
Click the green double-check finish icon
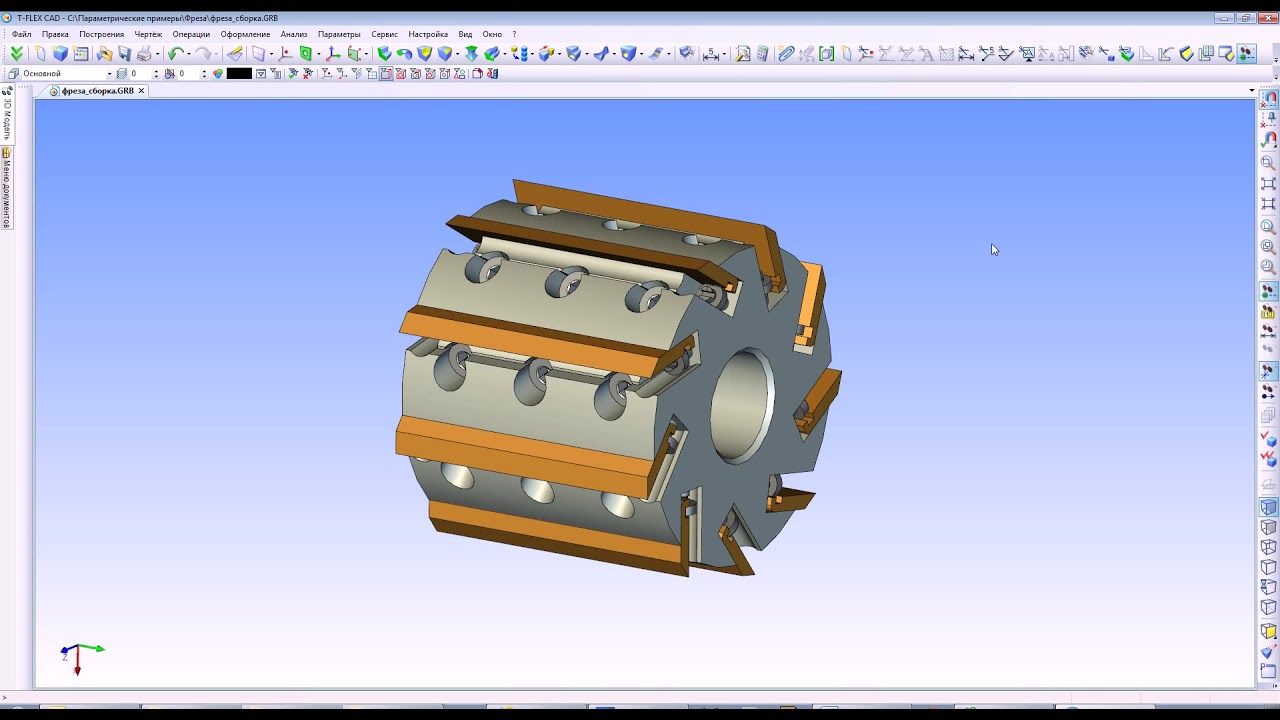(x=16, y=54)
